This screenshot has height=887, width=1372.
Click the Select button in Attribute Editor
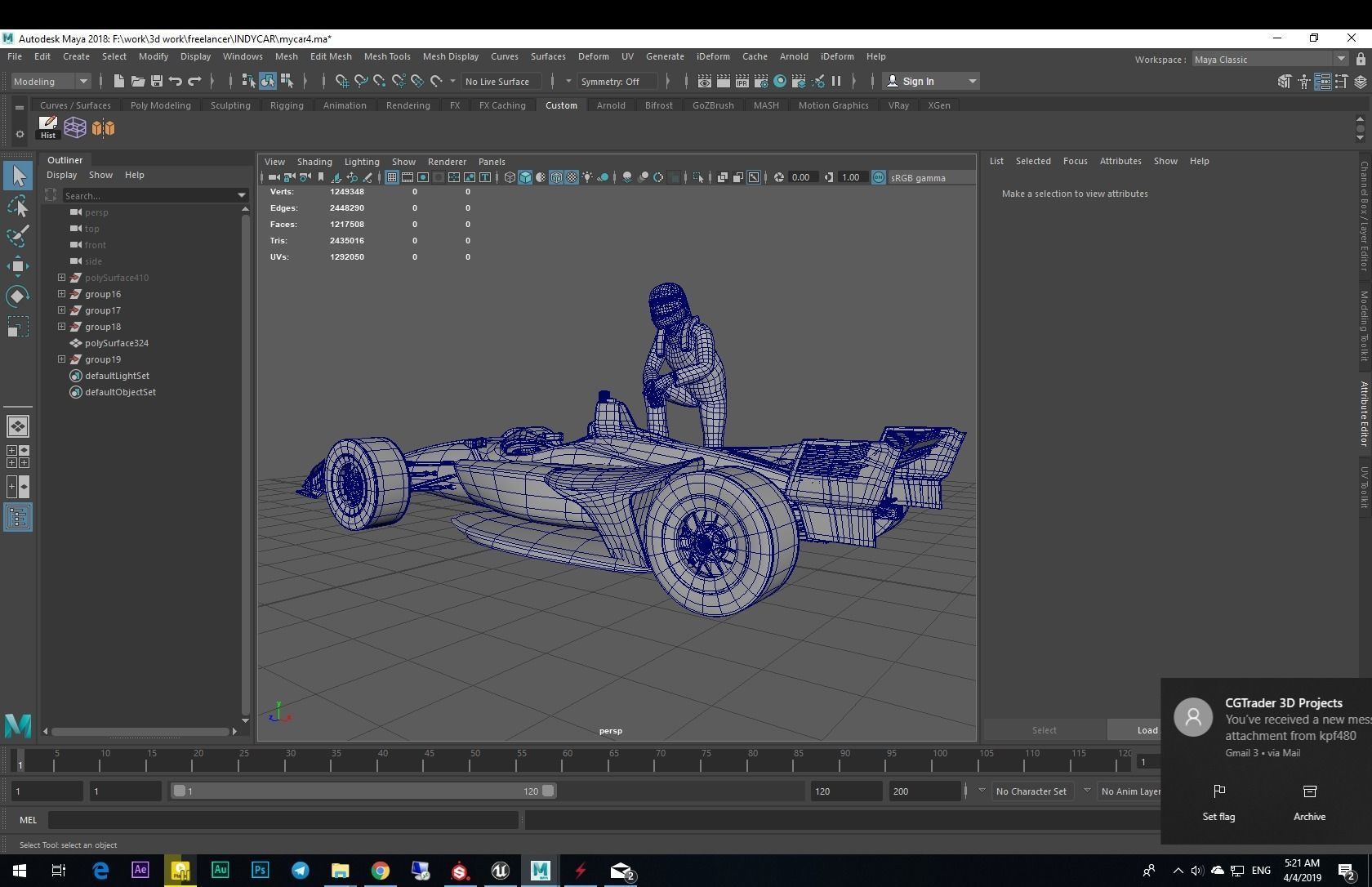coord(1045,730)
